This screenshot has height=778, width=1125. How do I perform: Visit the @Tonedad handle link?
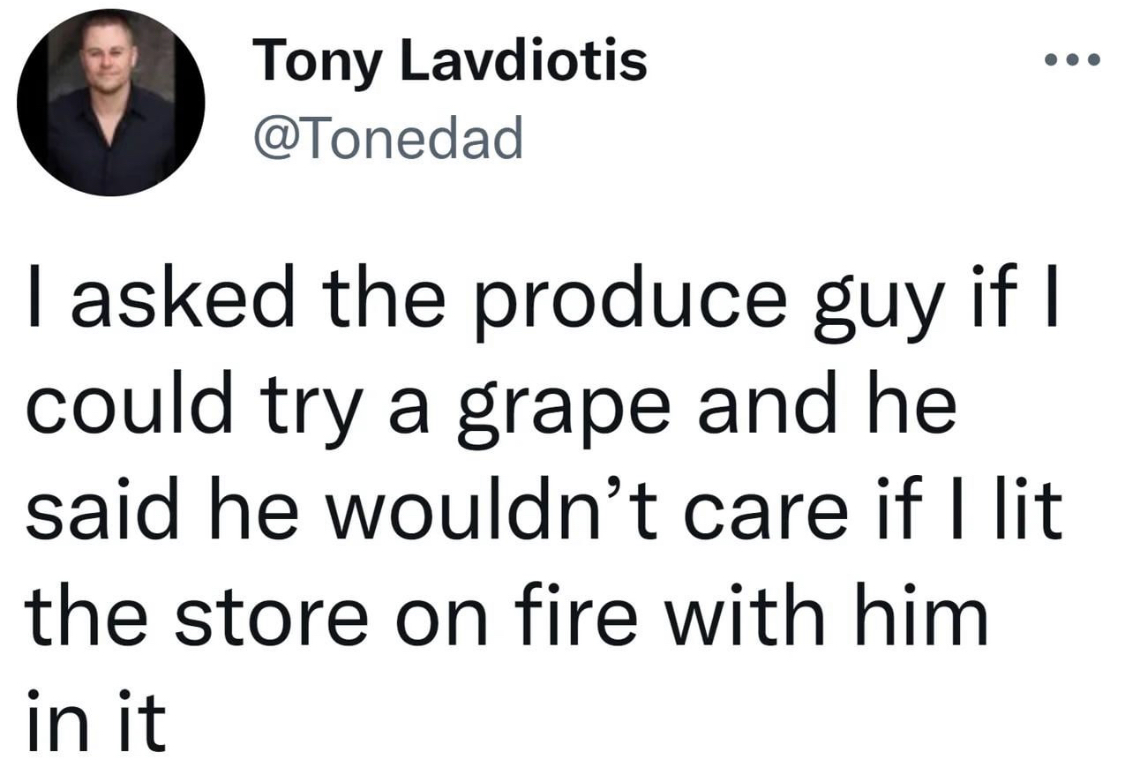coord(389,139)
